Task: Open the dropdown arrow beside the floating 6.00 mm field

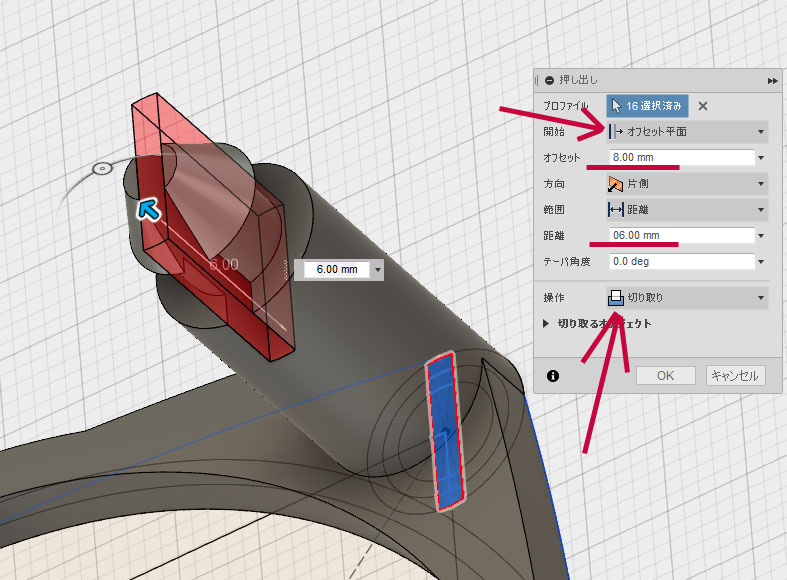Action: click(377, 269)
